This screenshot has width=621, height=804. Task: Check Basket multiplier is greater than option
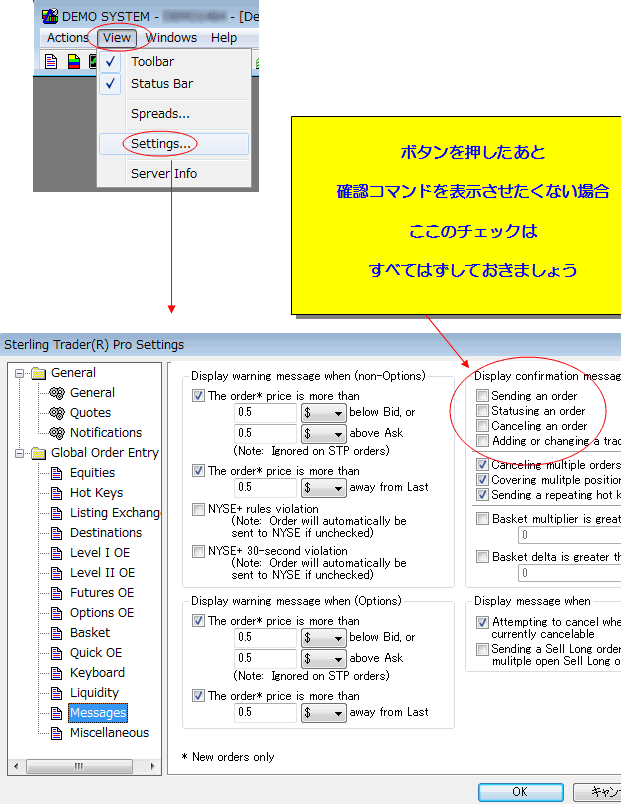(482, 518)
